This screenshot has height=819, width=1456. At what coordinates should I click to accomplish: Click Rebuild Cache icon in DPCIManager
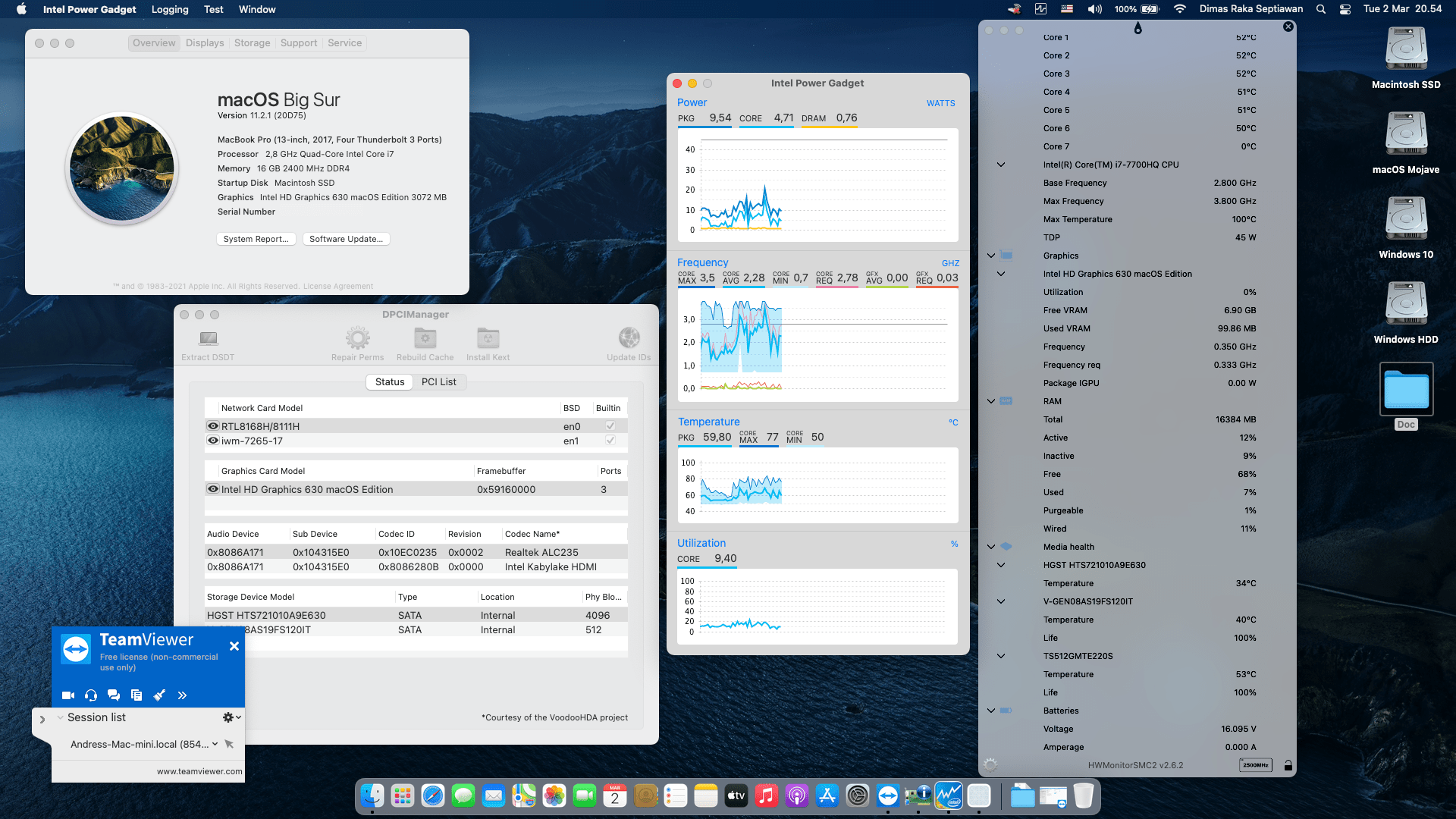point(425,337)
